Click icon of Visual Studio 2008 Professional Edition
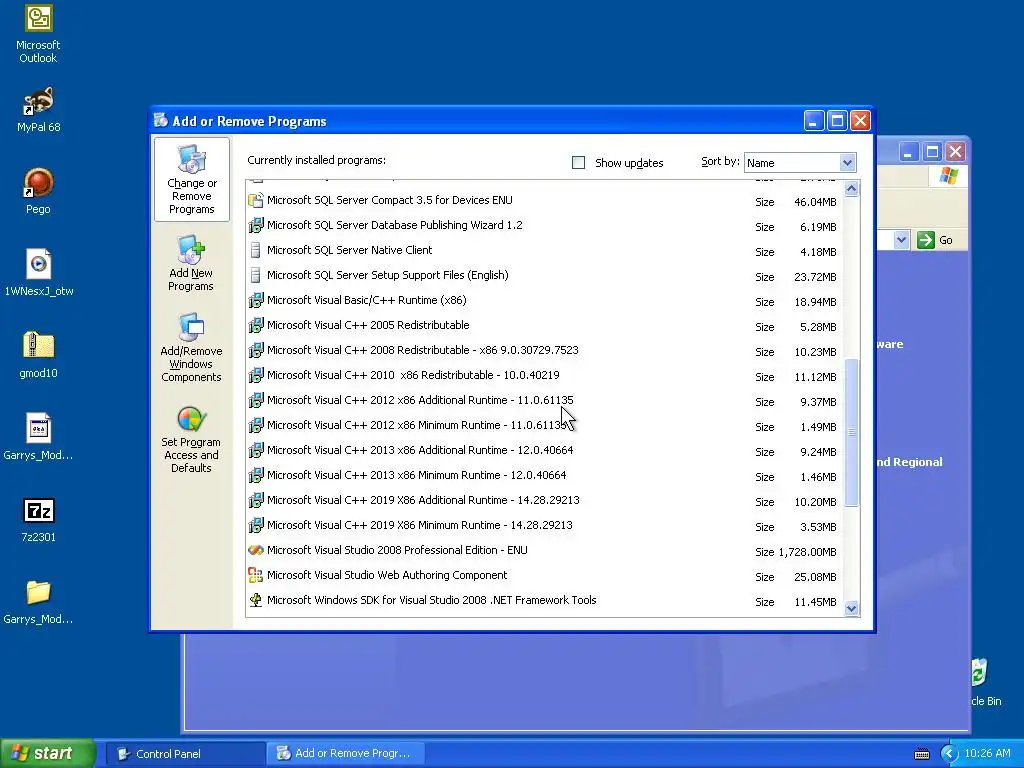The image size is (1024, 768). [256, 551]
